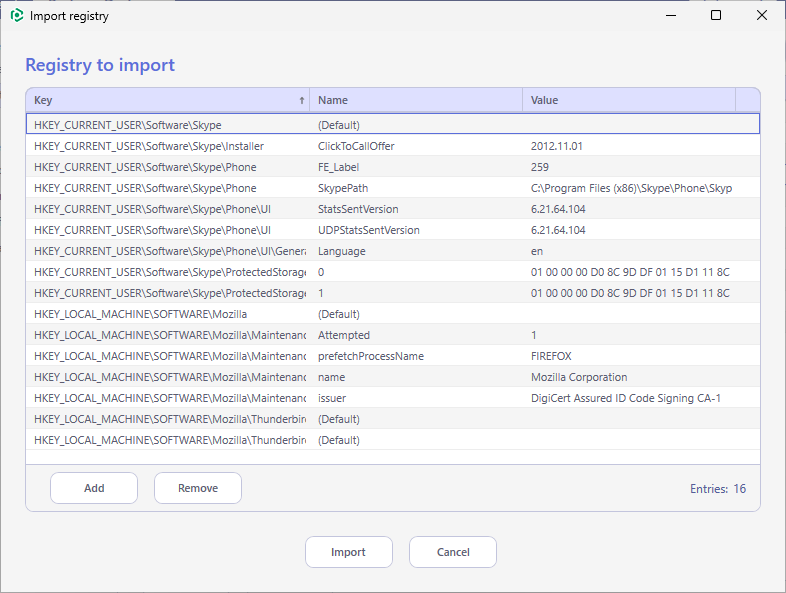
Task: Click the Mozilla Corporation value
Action: click(579, 377)
